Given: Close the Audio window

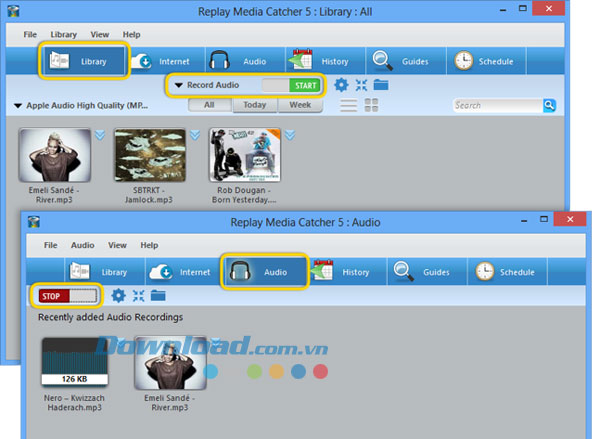Looking at the screenshot, I should (570, 219).
